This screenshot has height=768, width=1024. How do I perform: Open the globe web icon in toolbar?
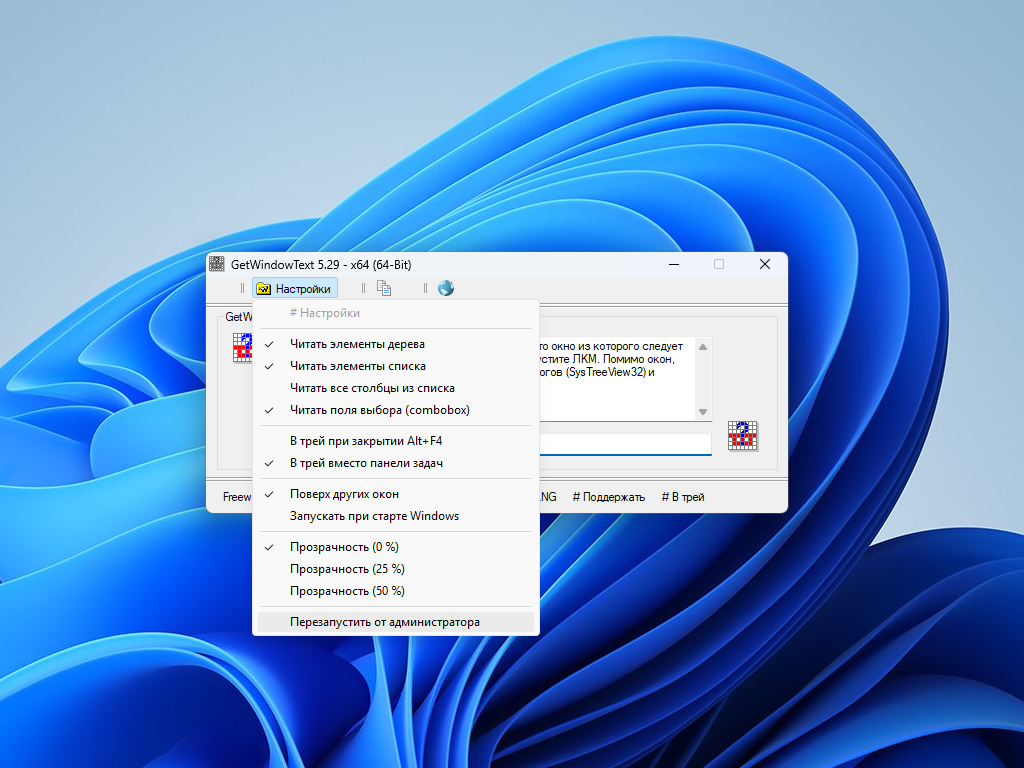click(x=446, y=289)
